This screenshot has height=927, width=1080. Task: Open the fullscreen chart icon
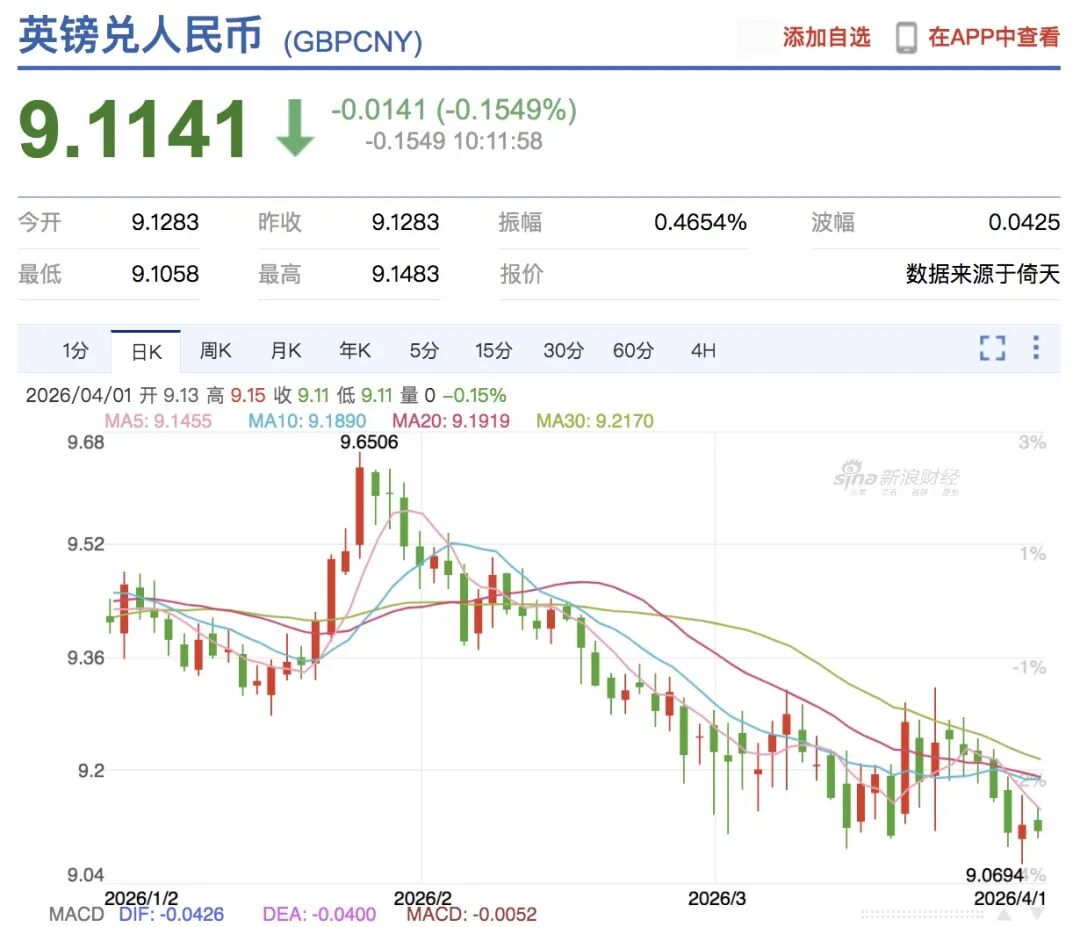pos(993,348)
